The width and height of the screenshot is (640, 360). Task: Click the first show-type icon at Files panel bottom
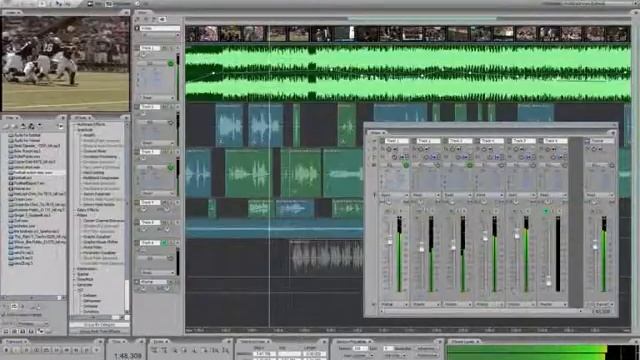pyautogui.click(x=6, y=331)
